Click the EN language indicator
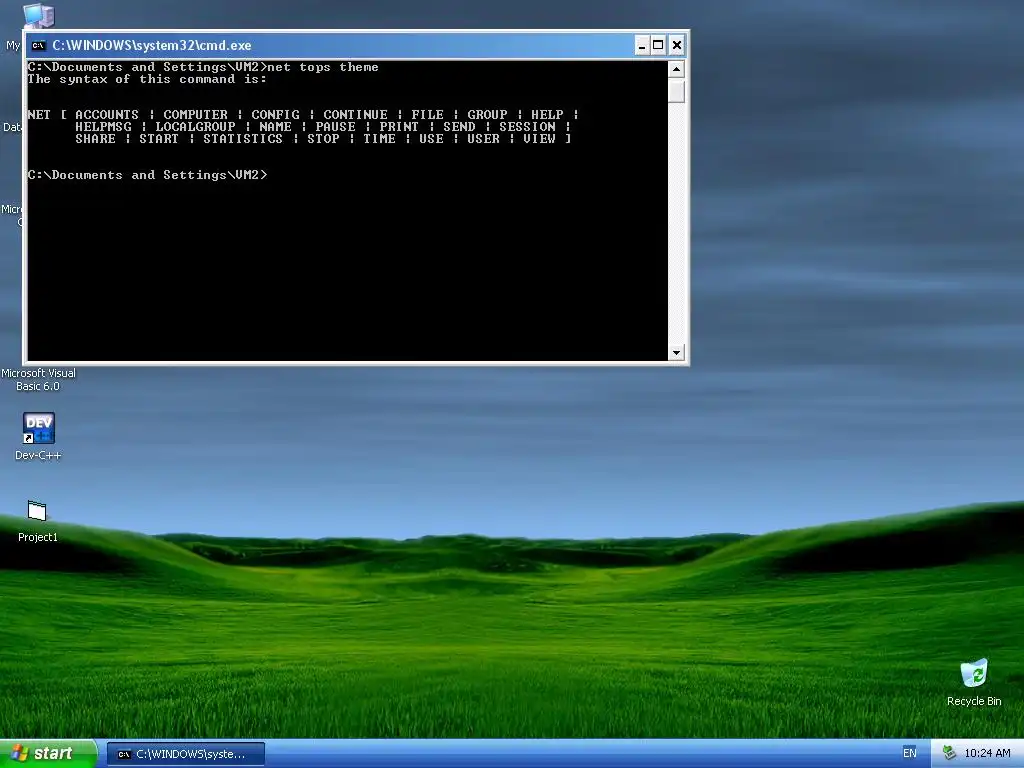Screen dimensions: 1024x768 910,753
